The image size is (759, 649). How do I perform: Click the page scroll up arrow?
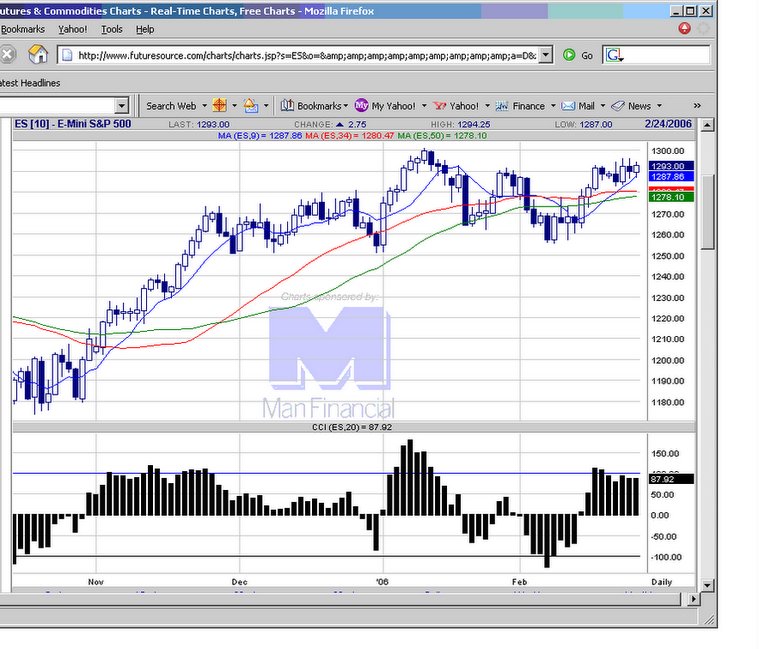click(x=707, y=125)
